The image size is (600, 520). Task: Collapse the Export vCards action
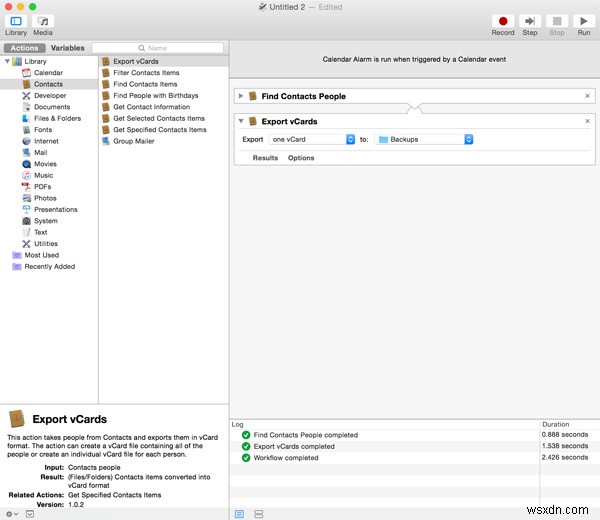point(241,121)
